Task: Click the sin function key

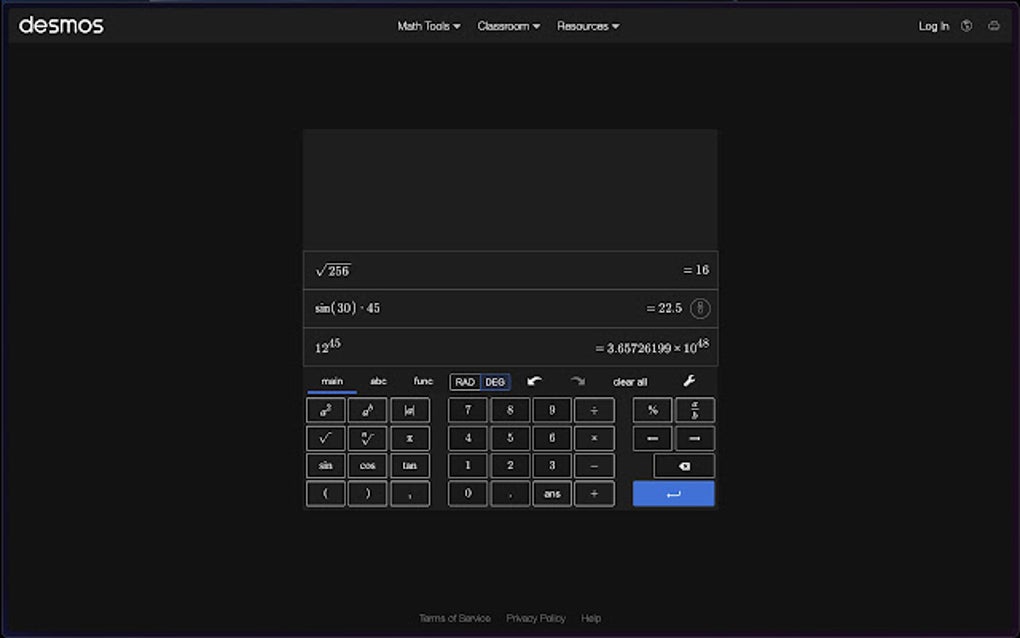Action: click(325, 465)
